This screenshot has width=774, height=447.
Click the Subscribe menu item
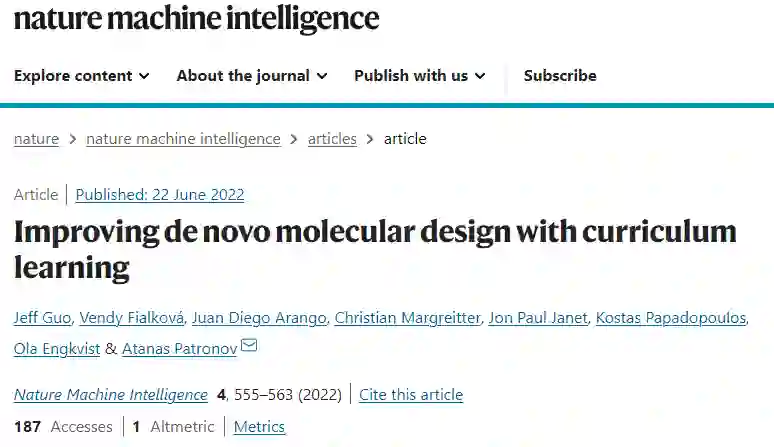[x=560, y=76]
